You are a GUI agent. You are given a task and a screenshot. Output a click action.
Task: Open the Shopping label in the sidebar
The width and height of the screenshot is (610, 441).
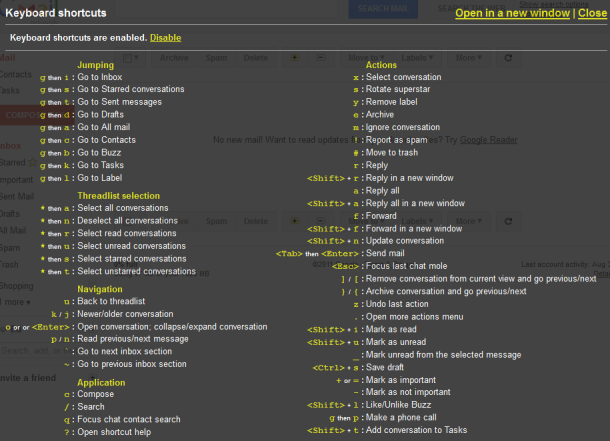point(17,286)
